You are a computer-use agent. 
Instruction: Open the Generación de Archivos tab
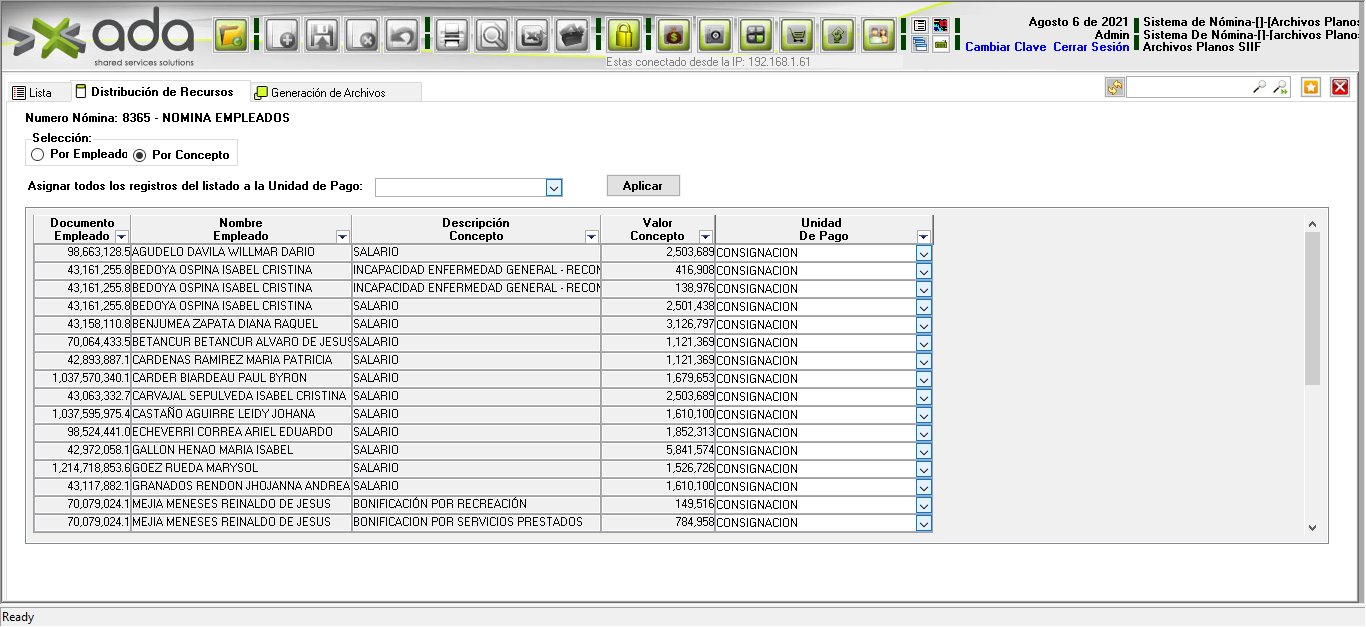pyautogui.click(x=327, y=93)
